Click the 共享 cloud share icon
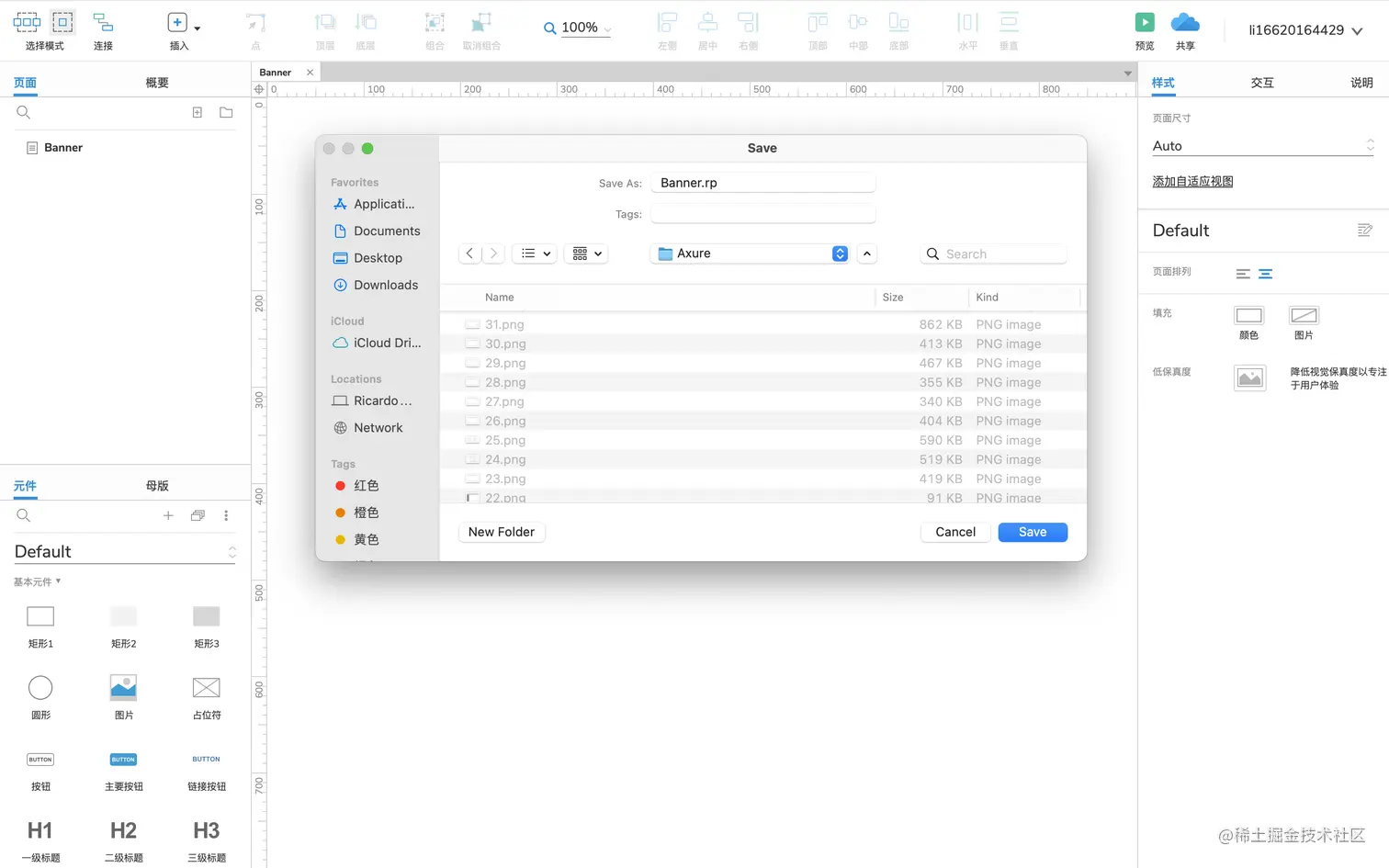This screenshot has width=1389, height=868. coord(1185,22)
